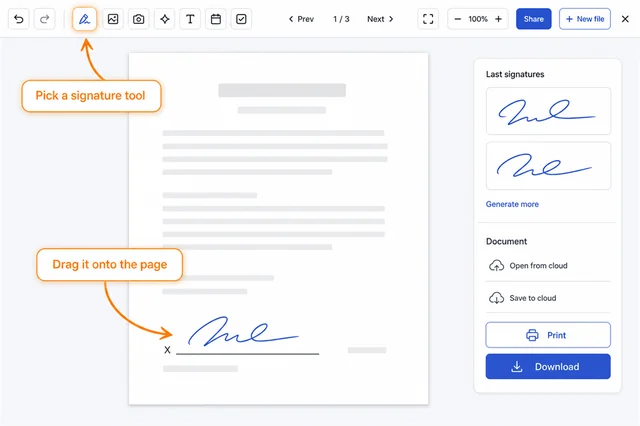This screenshot has height=426, width=640.
Task: Click the Generate more link
Action: coord(512,204)
